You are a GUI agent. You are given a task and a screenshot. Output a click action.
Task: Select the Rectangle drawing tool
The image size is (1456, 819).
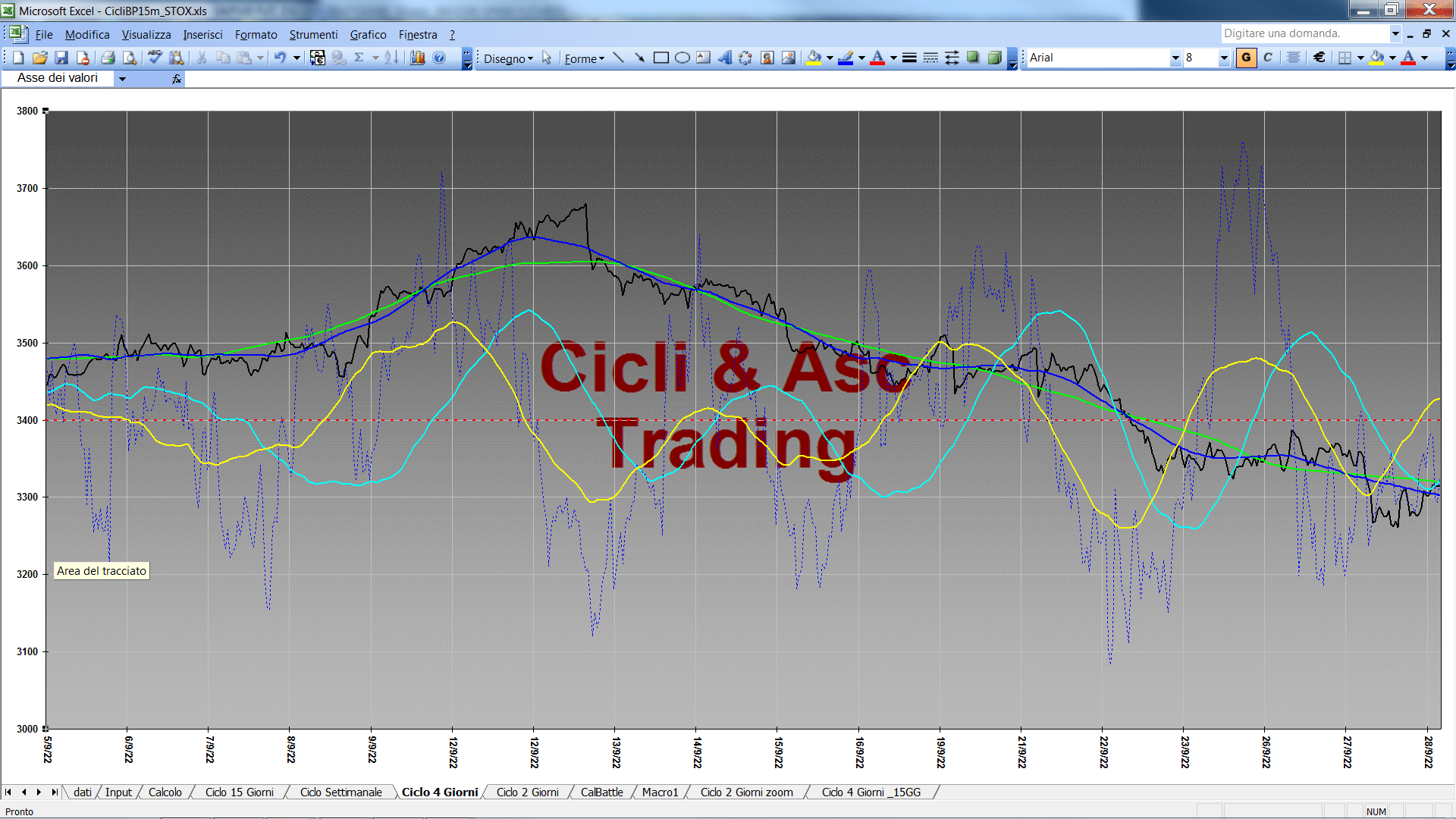tap(661, 58)
